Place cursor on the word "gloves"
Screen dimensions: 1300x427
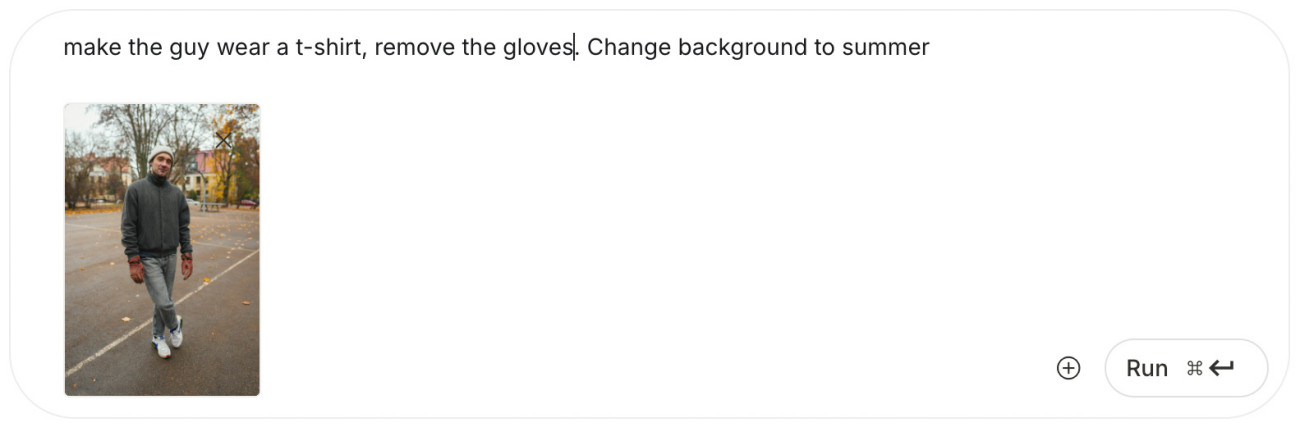(538, 47)
